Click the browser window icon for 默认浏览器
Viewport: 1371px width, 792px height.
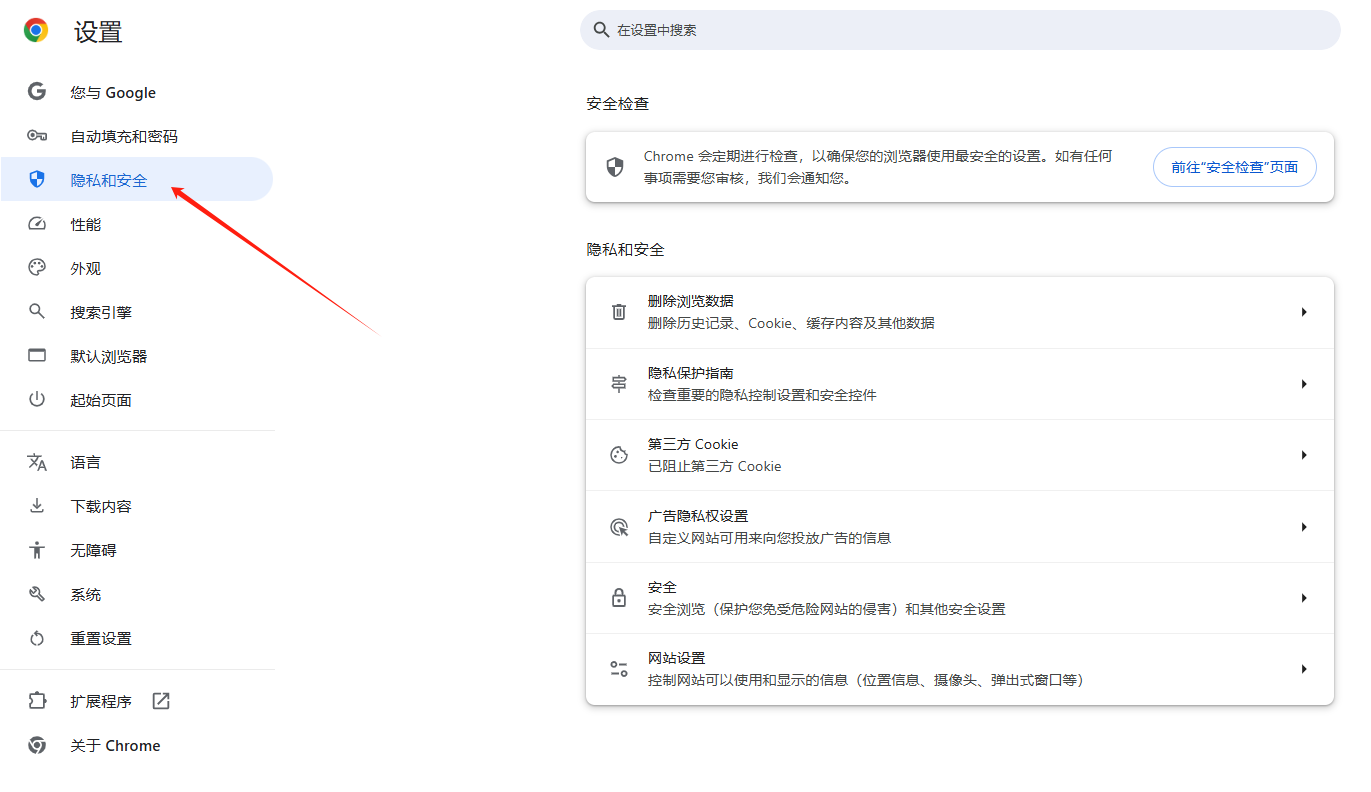click(x=37, y=356)
